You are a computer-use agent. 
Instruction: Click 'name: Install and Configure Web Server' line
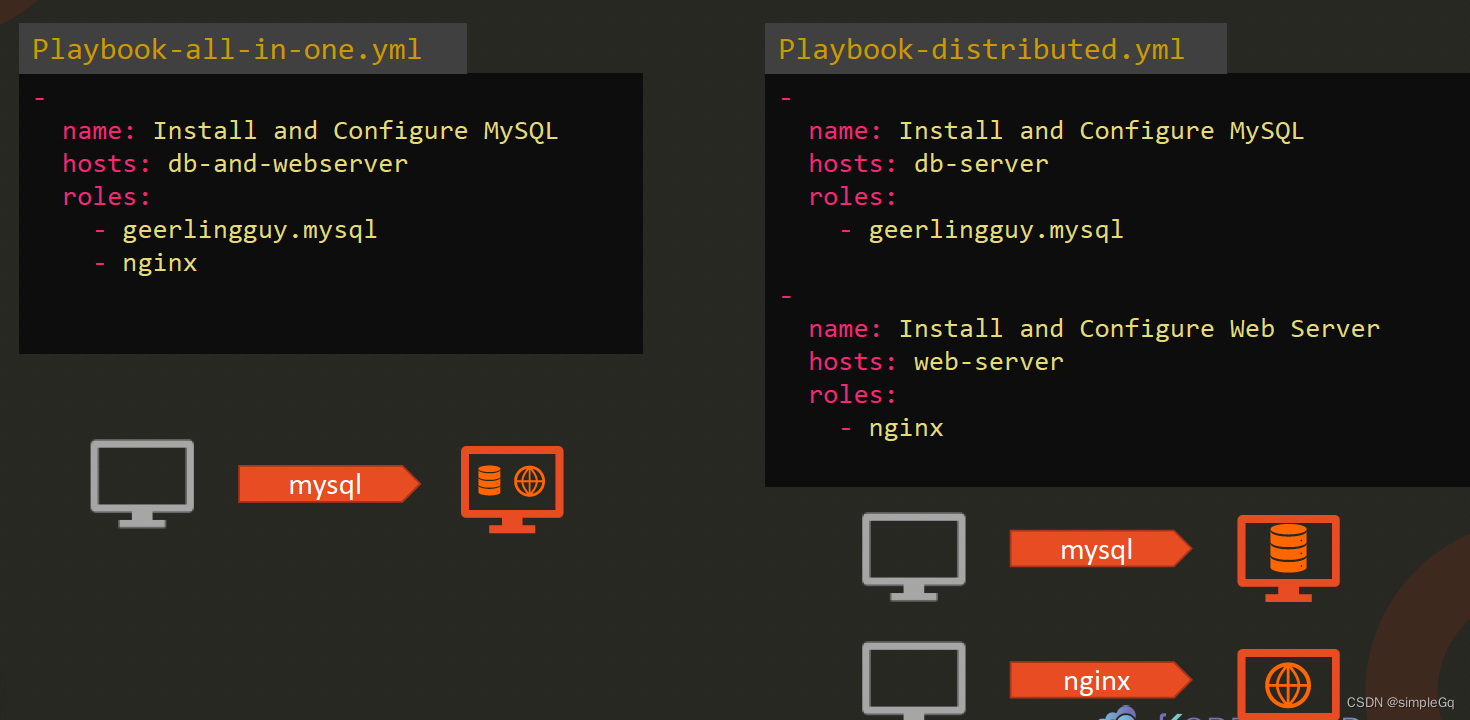point(1094,329)
